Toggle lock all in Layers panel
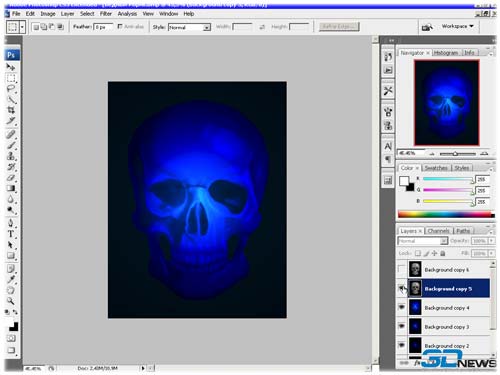Image resolution: width=500 pixels, height=375 pixels. tap(443, 253)
